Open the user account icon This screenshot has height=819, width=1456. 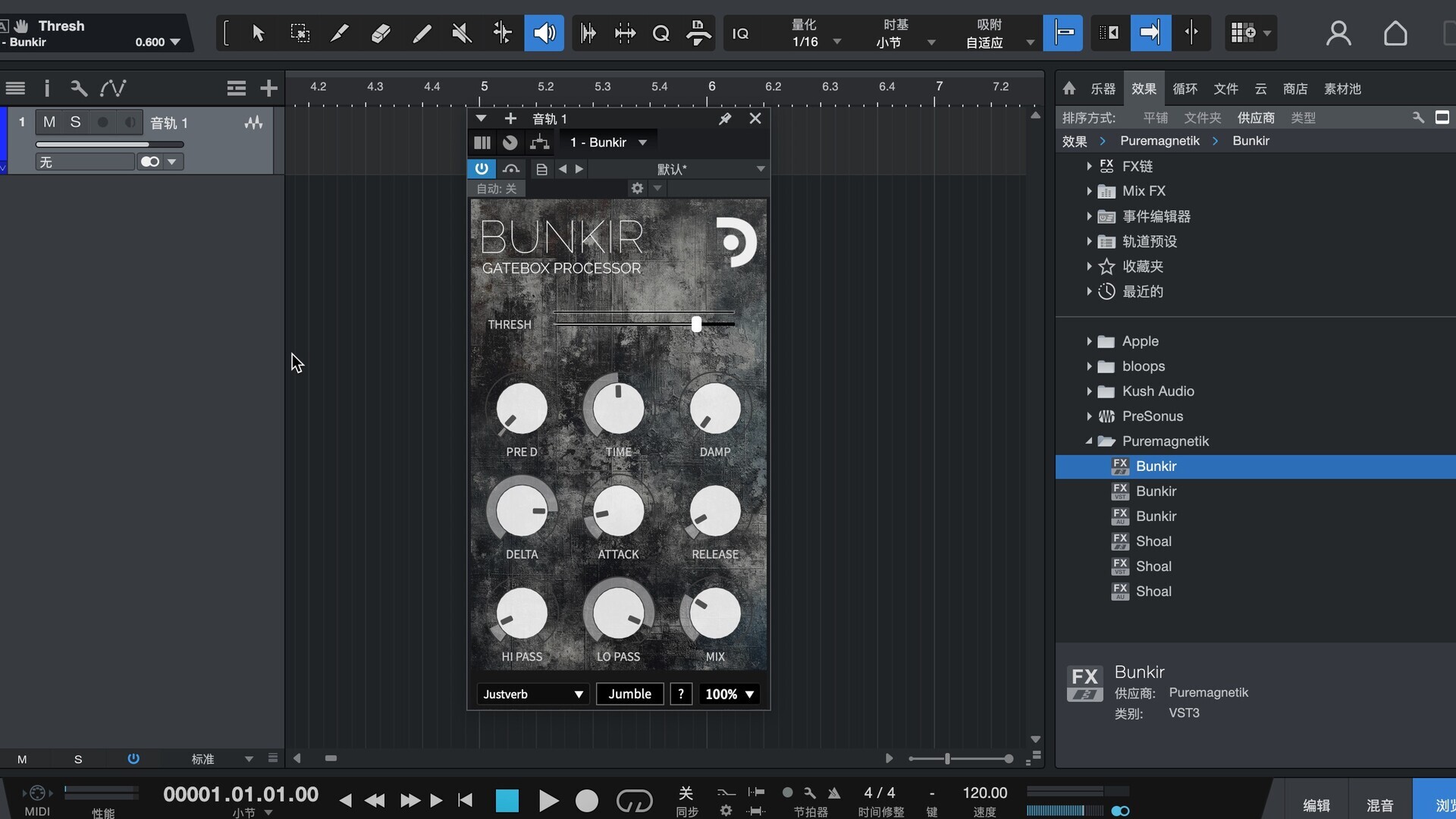pyautogui.click(x=1338, y=33)
